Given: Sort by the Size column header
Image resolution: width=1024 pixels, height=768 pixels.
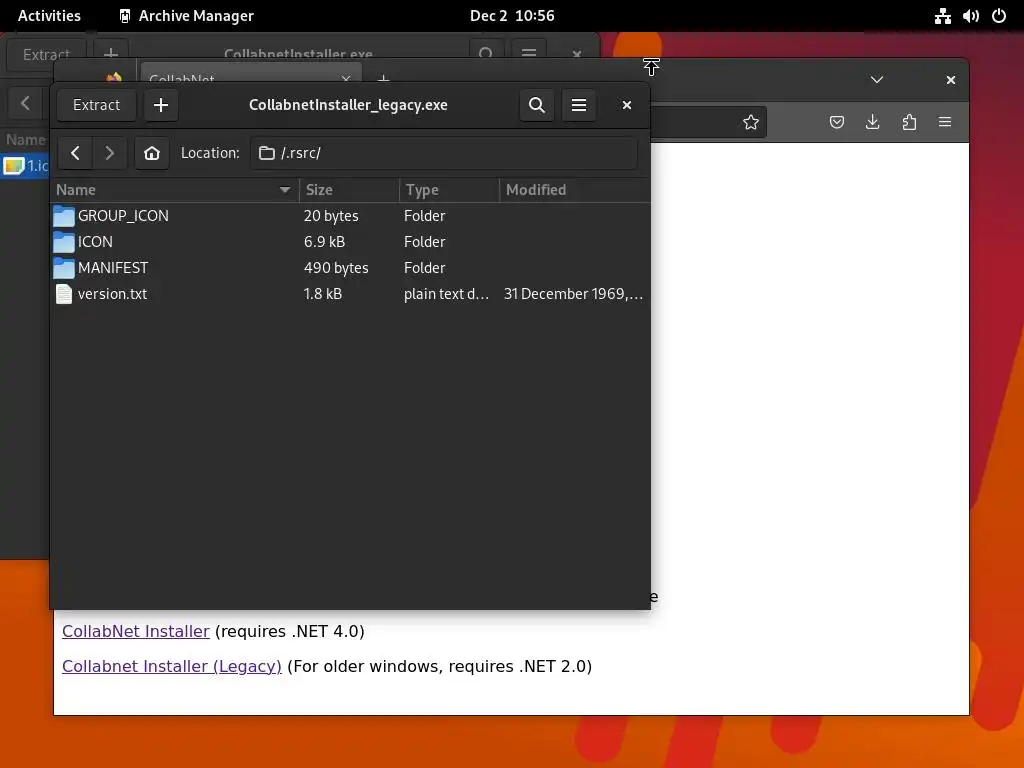Looking at the screenshot, I should tap(349, 190).
